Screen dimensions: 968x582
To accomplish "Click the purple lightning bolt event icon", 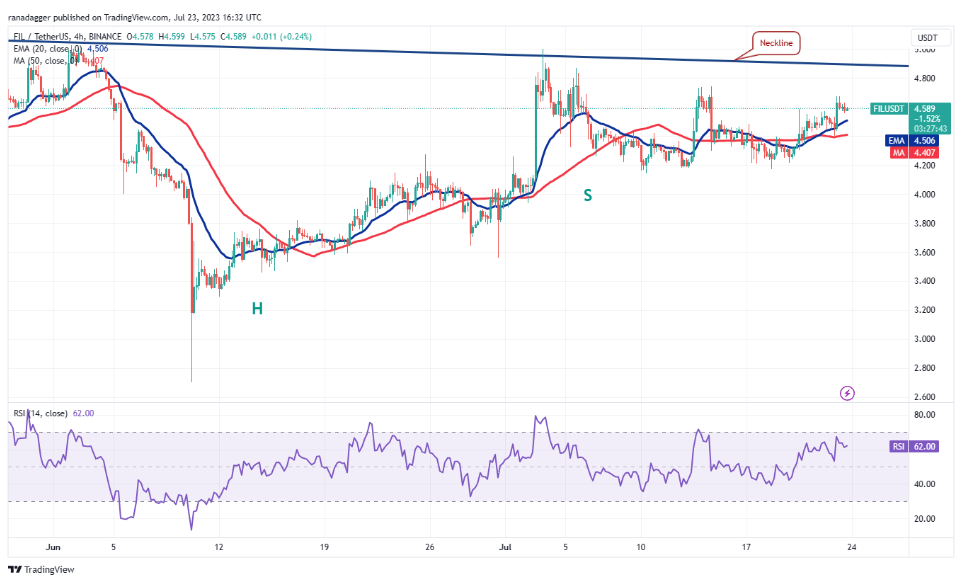I will pos(848,394).
